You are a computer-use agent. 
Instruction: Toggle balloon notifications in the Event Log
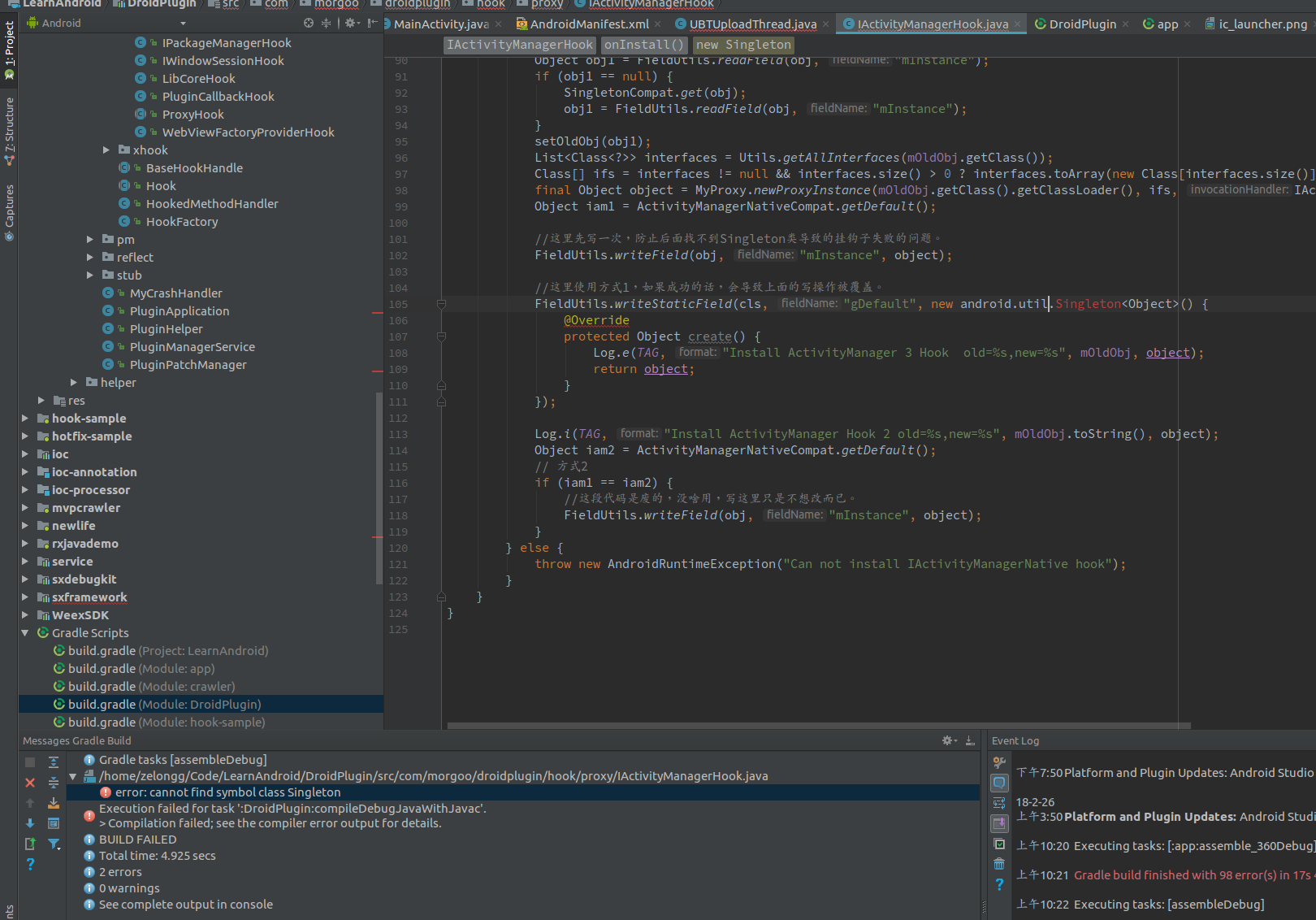(999, 783)
